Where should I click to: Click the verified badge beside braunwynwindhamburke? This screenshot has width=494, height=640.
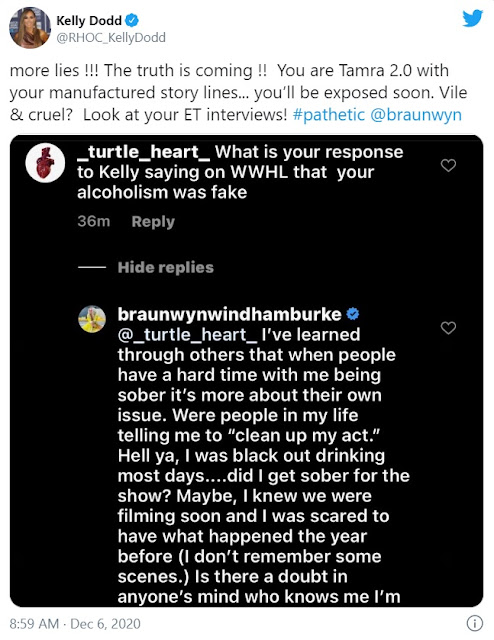[x=353, y=313]
